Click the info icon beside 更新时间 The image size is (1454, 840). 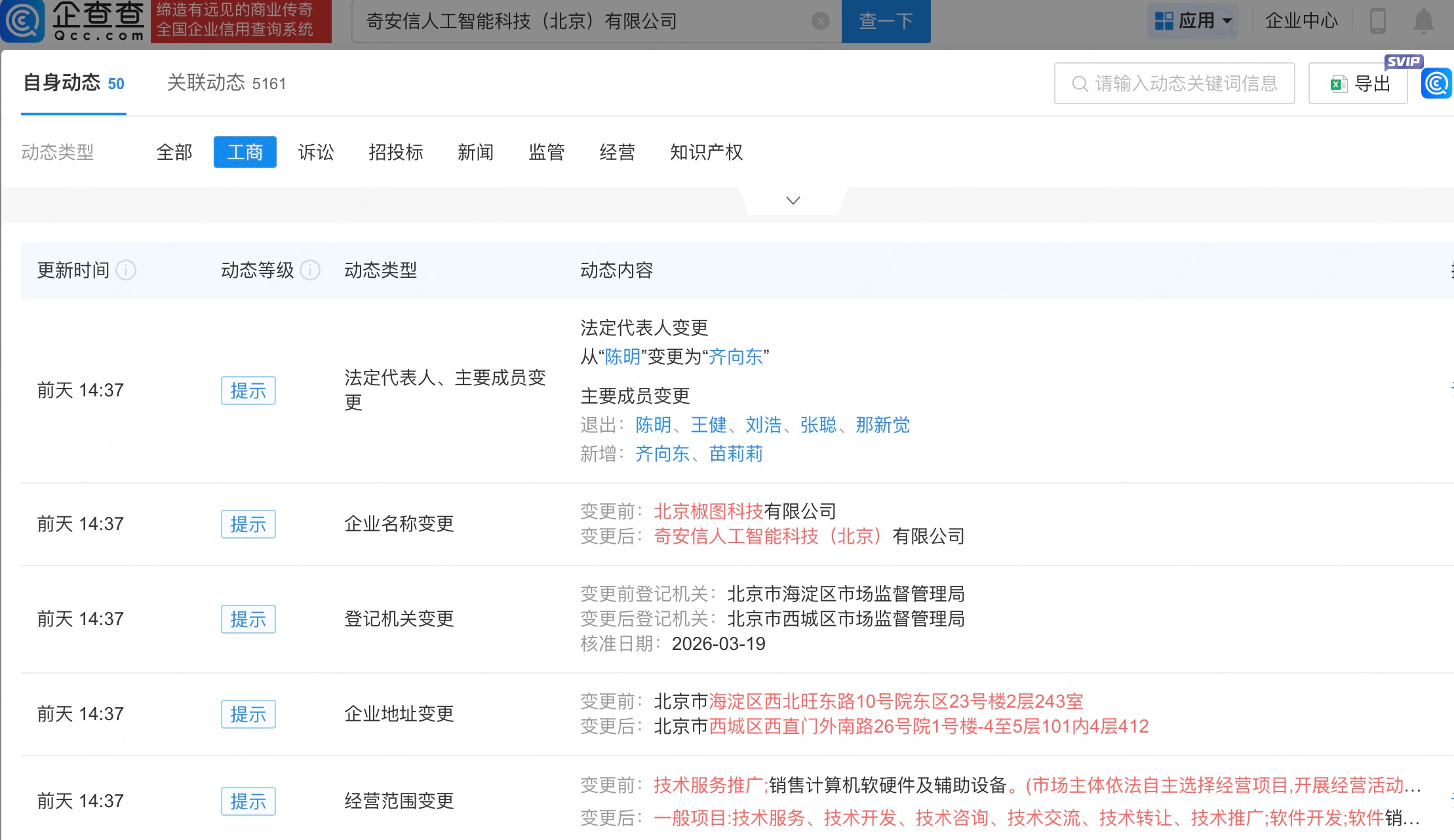point(126,270)
